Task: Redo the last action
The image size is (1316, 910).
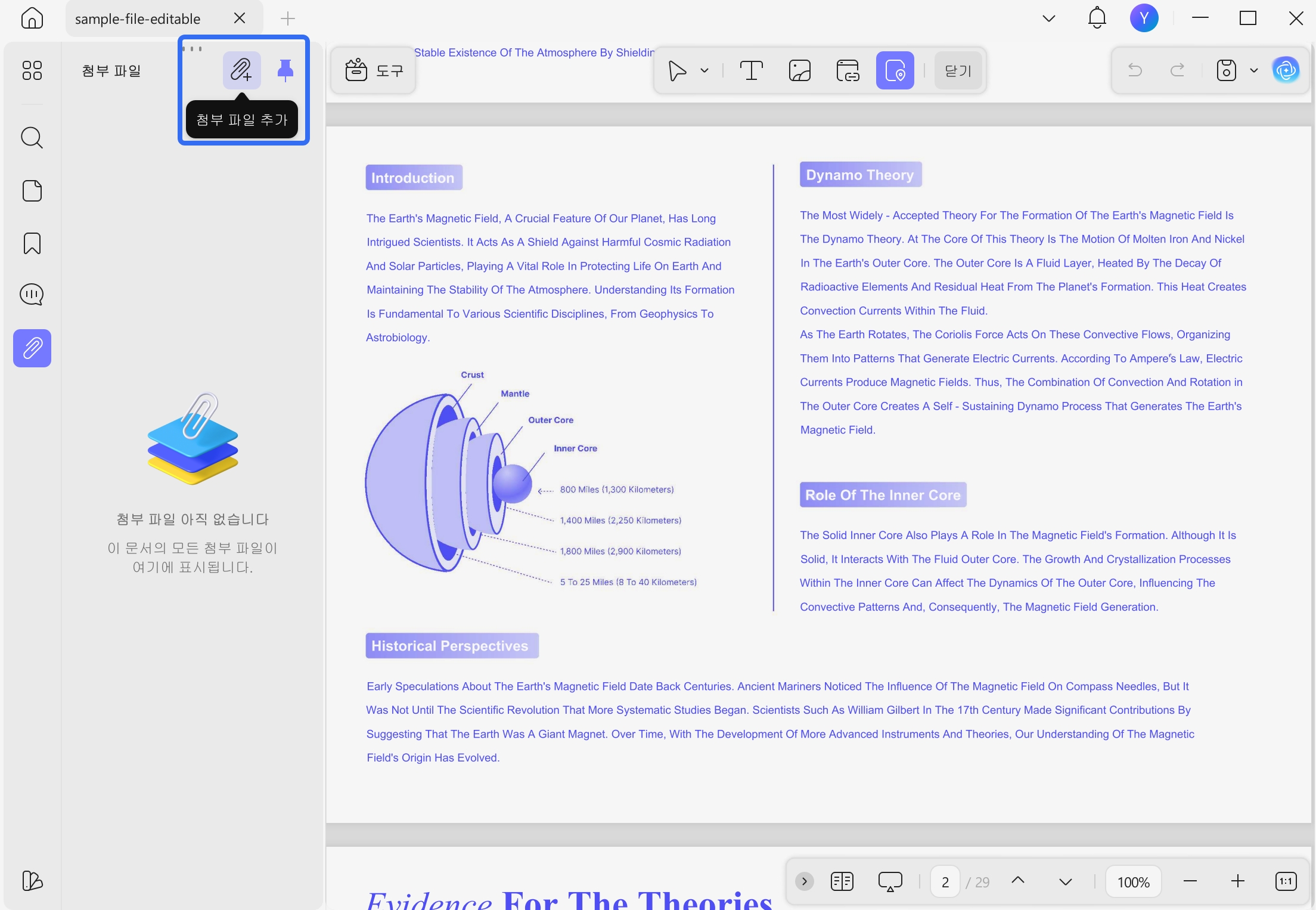Action: point(1177,70)
